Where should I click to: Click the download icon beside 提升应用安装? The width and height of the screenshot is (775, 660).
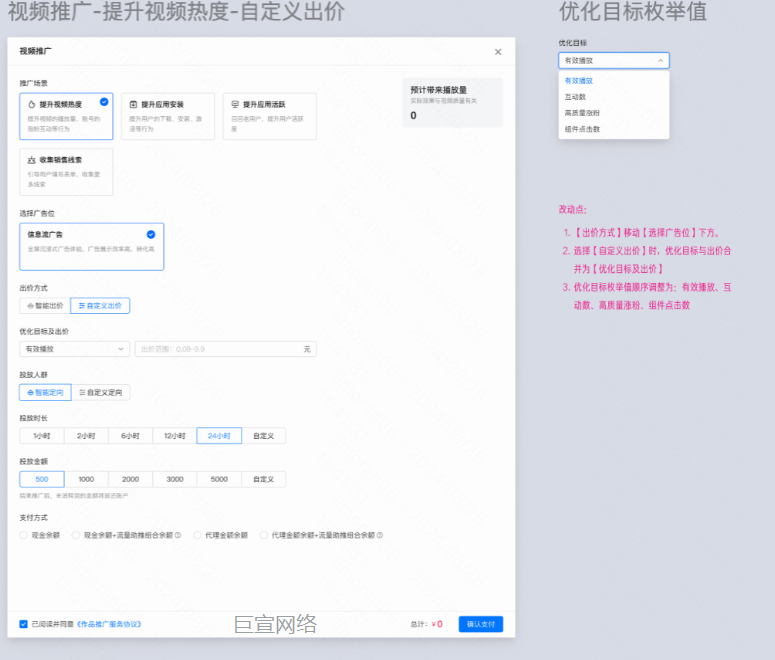133,104
